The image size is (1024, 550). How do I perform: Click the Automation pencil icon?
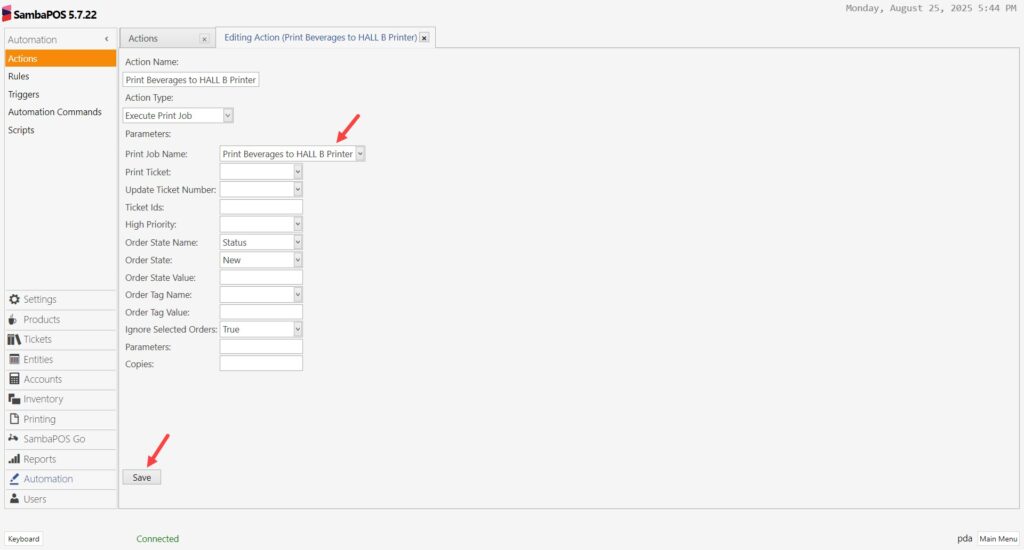(14, 479)
